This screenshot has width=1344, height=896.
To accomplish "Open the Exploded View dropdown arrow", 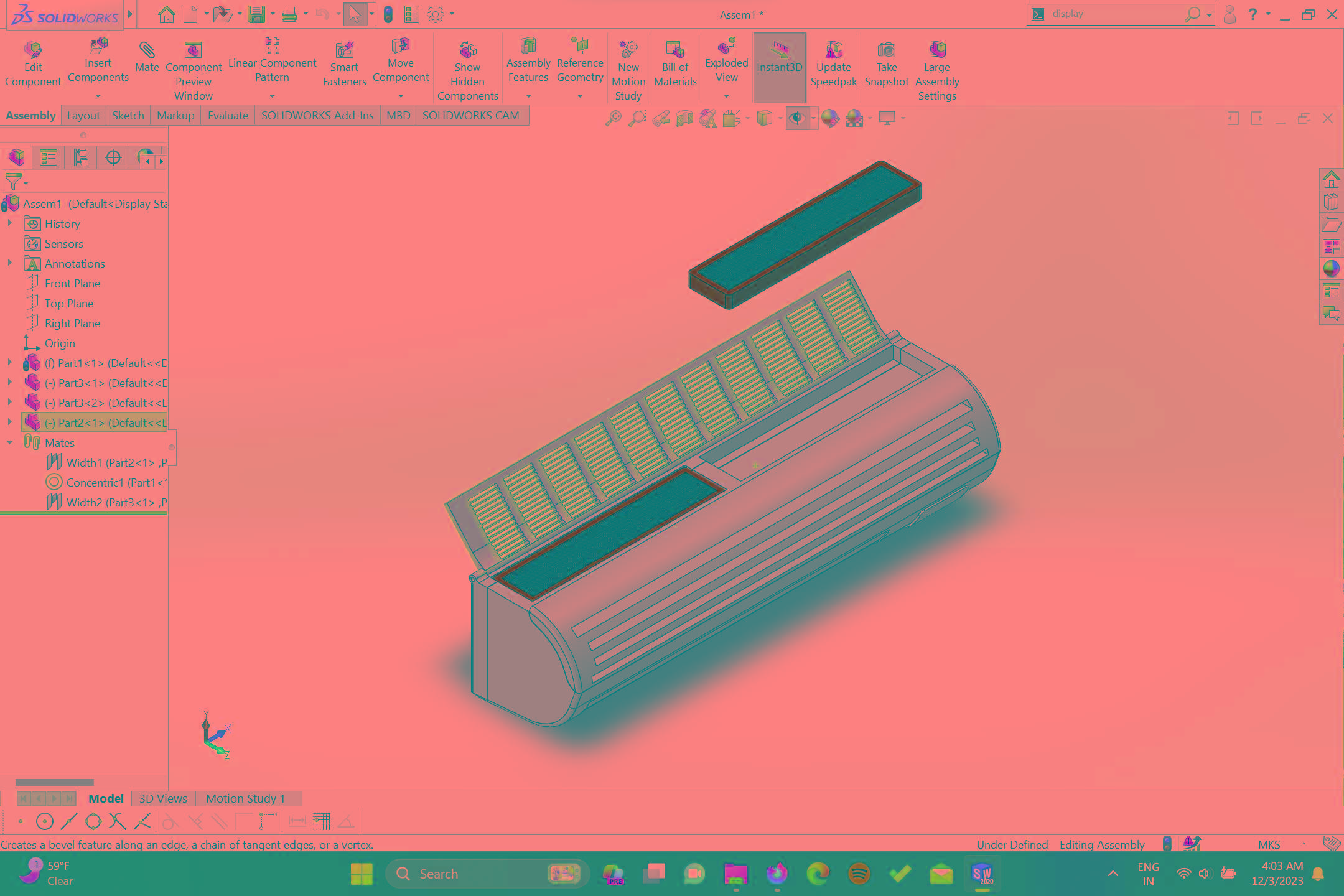I will coord(726,96).
